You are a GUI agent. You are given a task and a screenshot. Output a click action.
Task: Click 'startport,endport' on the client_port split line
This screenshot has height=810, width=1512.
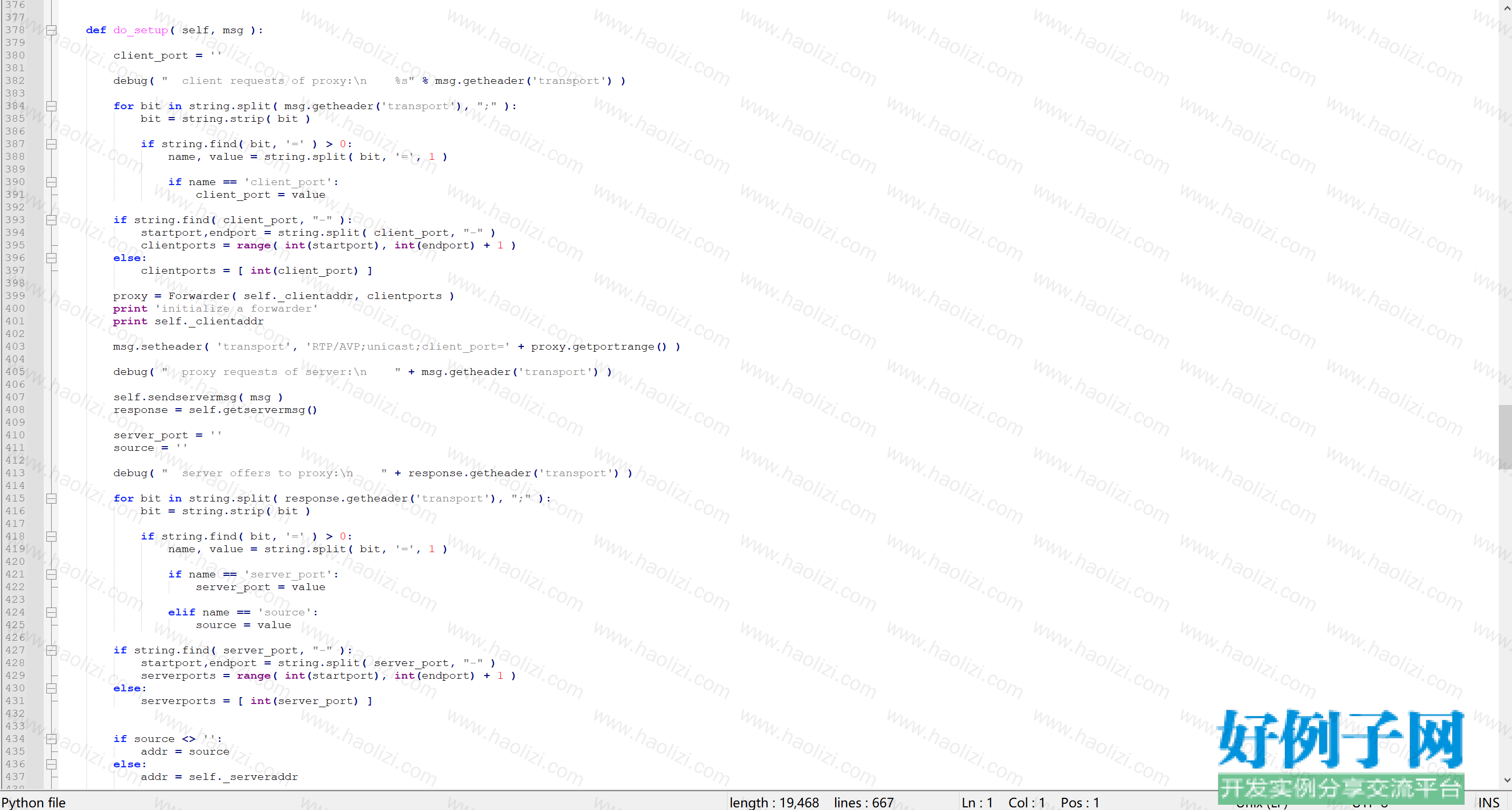coord(198,233)
